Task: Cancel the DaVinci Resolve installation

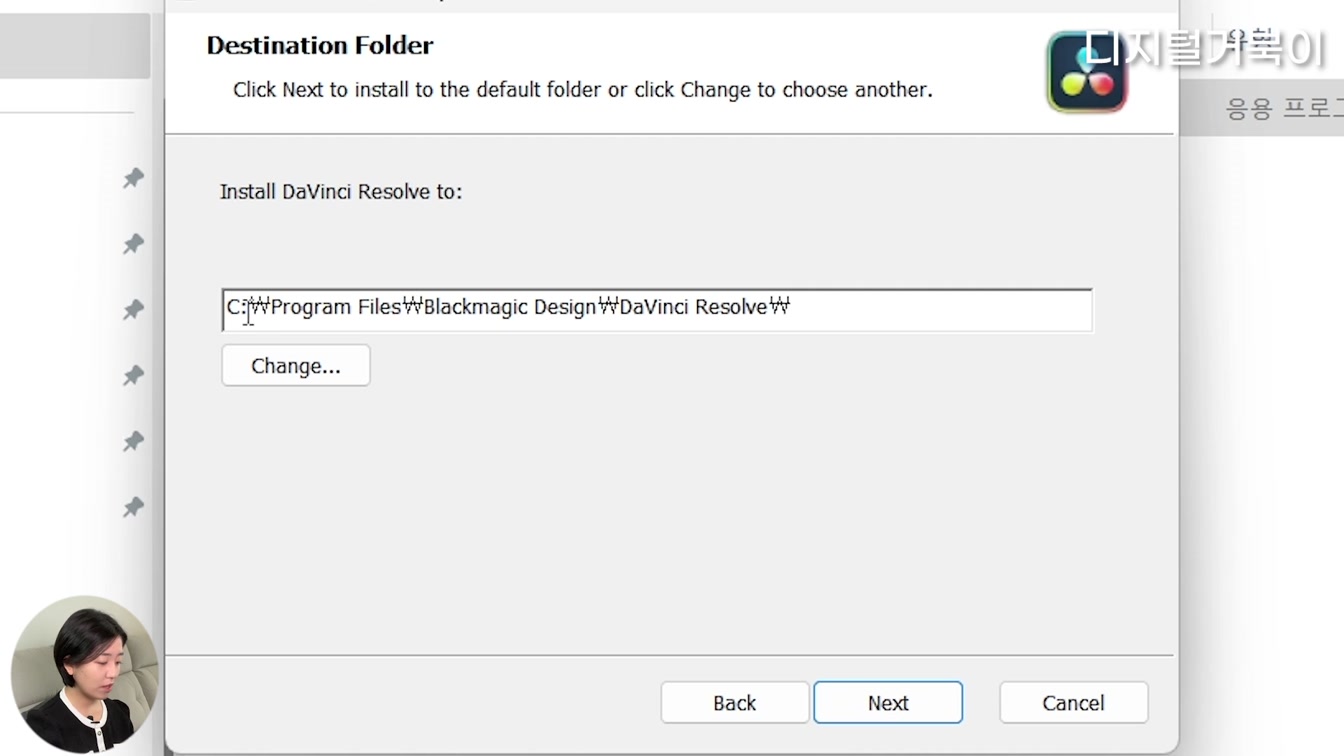Action: pyautogui.click(x=1073, y=703)
